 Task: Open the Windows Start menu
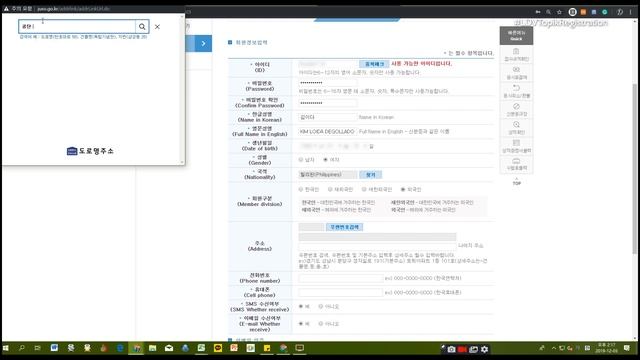click(x=6, y=348)
